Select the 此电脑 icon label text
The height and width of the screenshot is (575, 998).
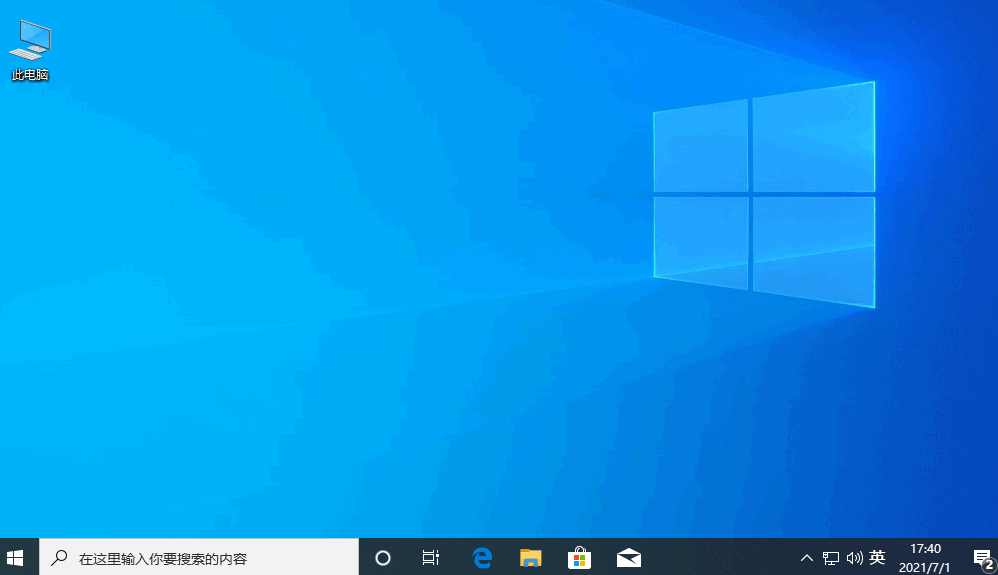[30, 75]
